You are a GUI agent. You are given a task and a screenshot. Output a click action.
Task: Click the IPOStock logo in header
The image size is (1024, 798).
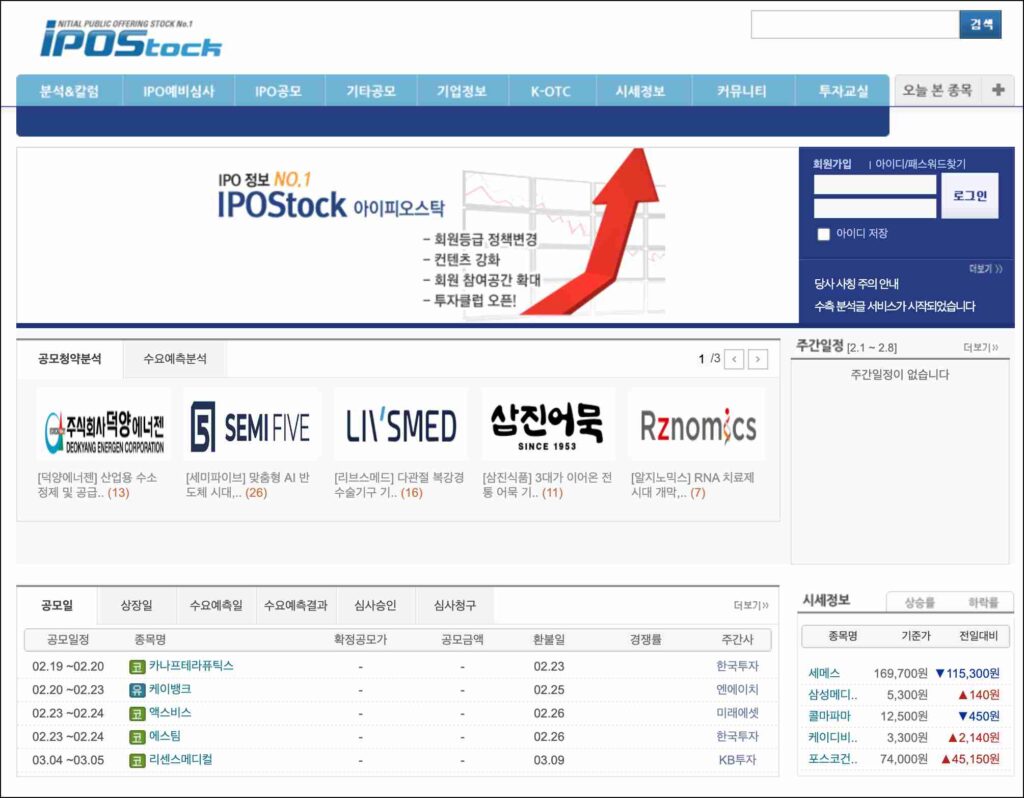tap(131, 39)
